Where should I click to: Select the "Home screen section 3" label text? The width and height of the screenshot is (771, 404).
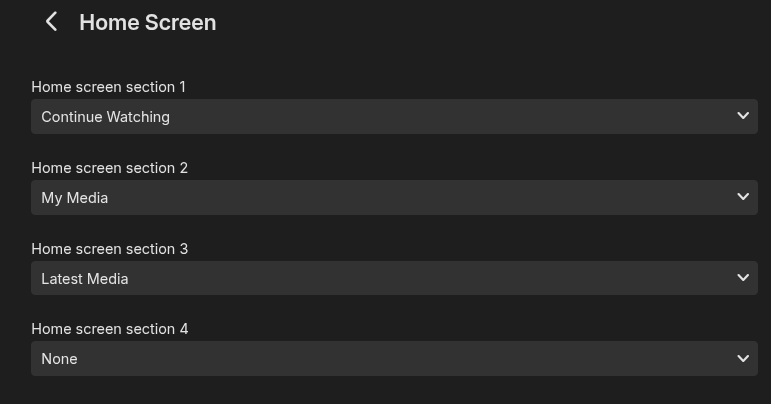(109, 249)
